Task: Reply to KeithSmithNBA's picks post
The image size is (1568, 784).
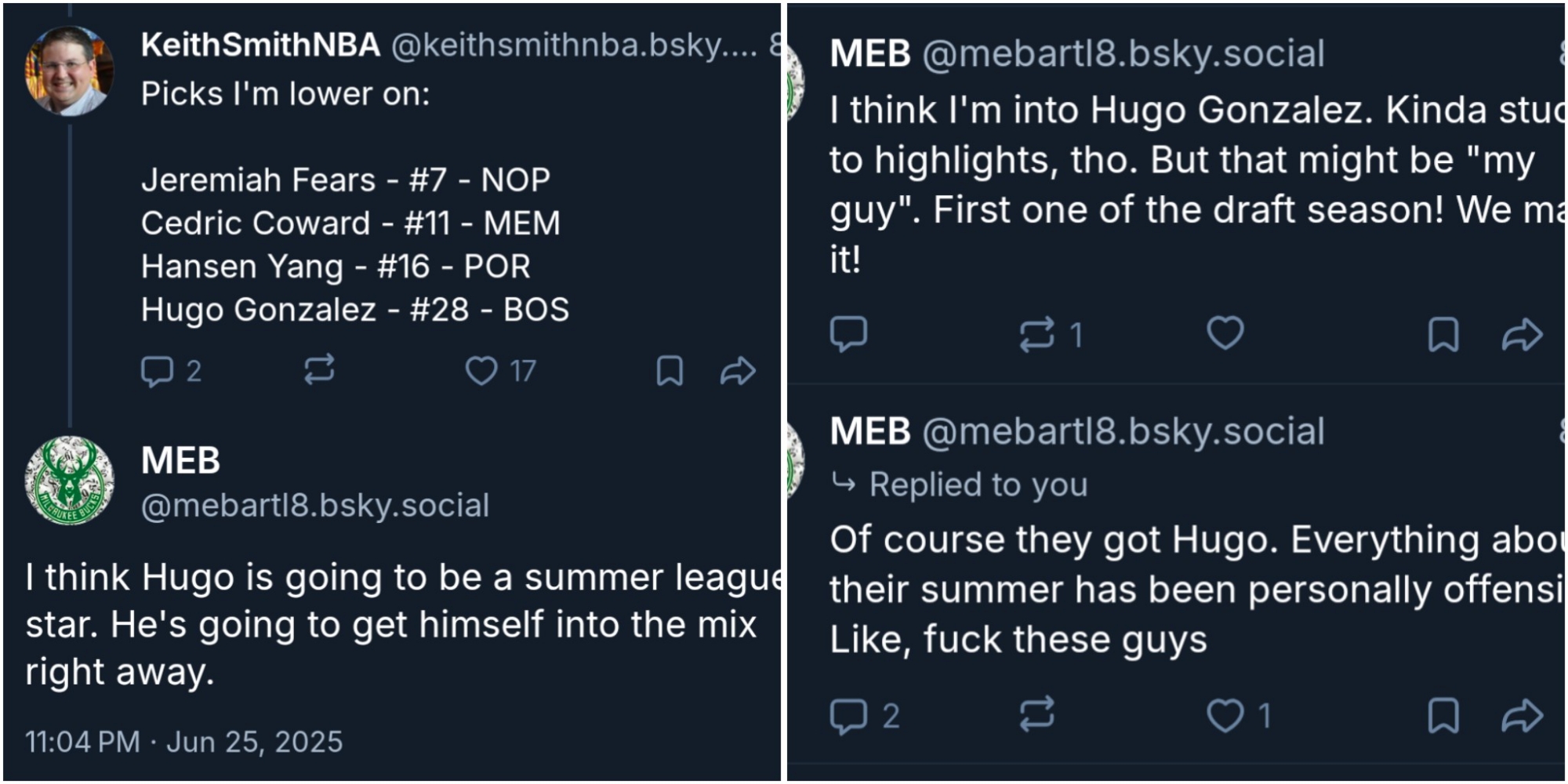Action: pyautogui.click(x=157, y=371)
